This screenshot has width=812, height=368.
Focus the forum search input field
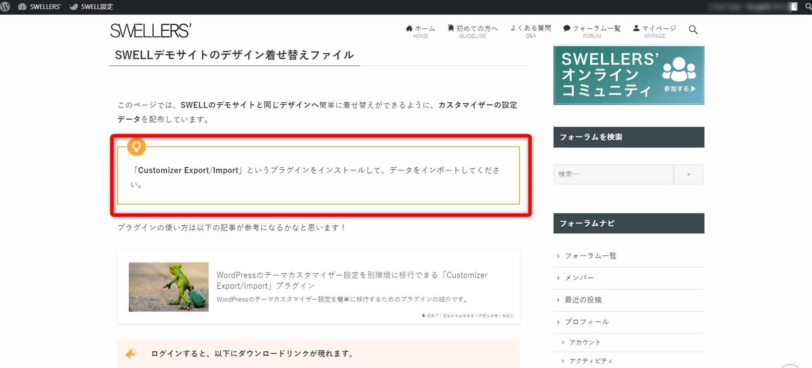[x=614, y=174]
